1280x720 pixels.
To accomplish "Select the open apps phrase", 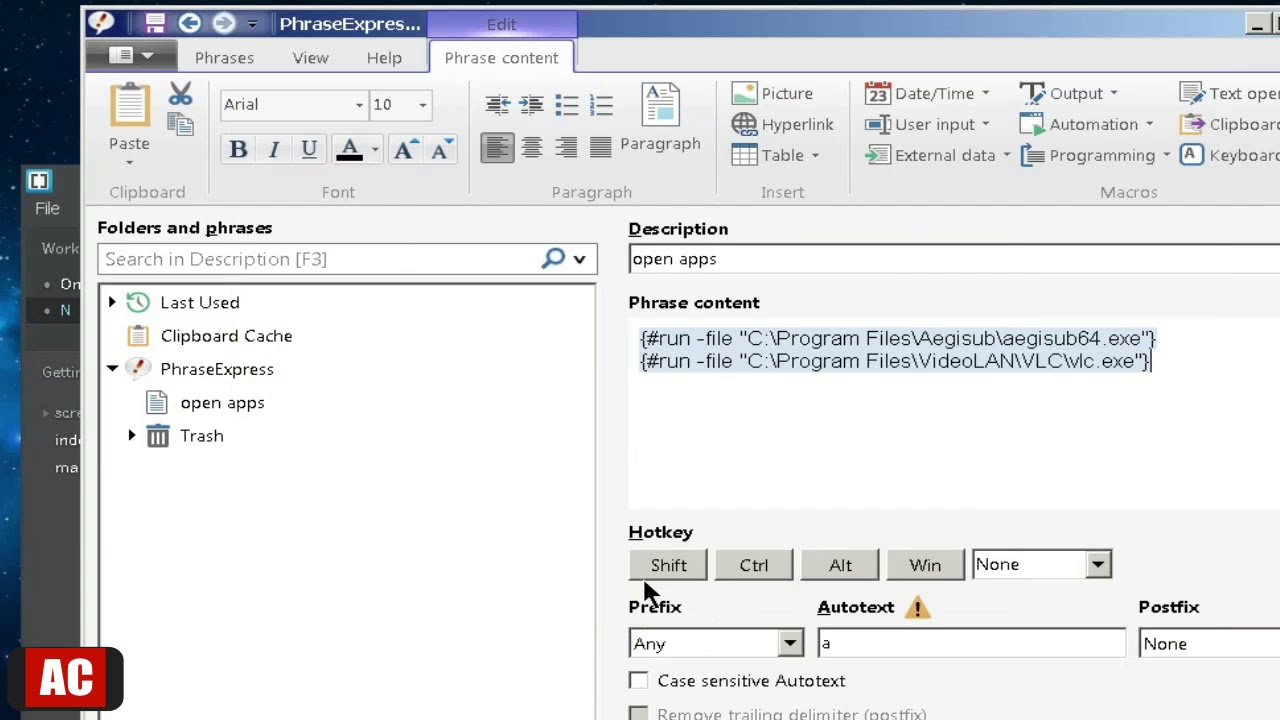I will point(222,403).
